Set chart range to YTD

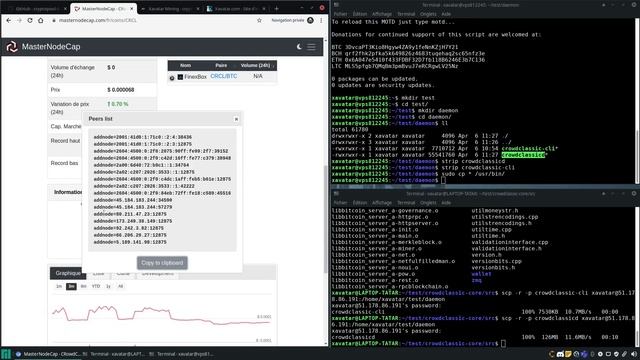coord(96,286)
